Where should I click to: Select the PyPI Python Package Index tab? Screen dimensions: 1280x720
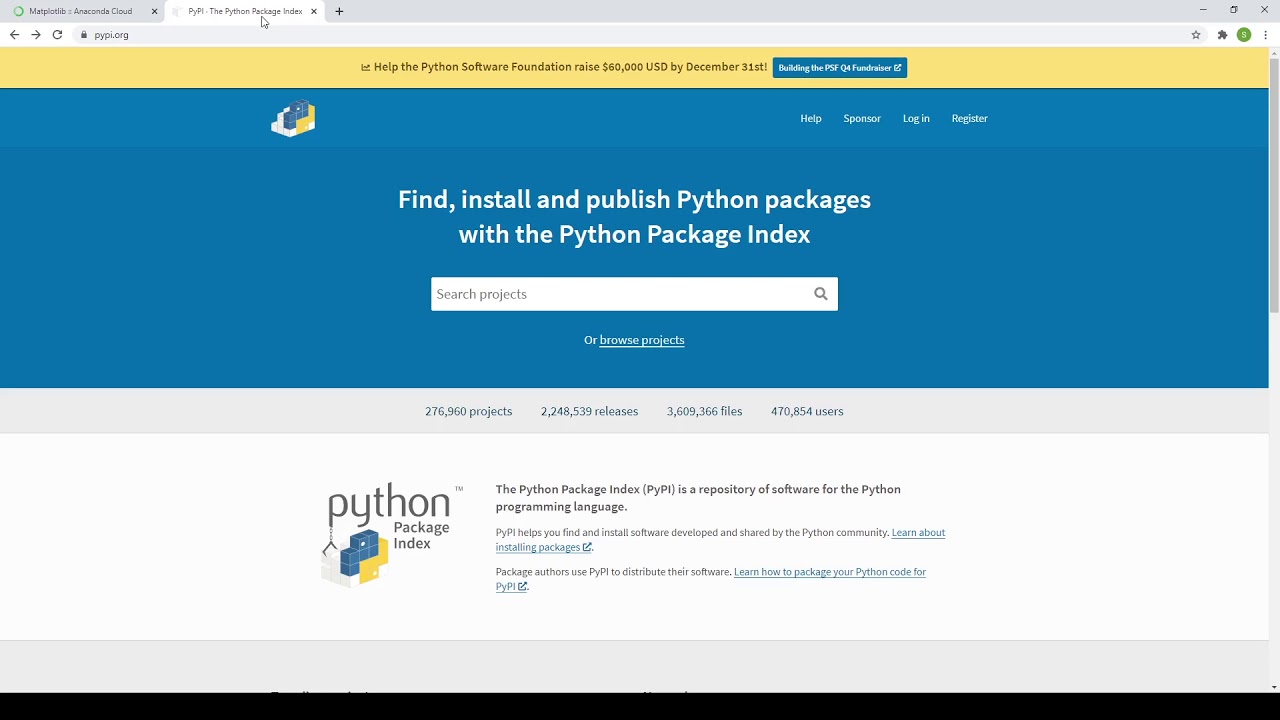point(245,11)
